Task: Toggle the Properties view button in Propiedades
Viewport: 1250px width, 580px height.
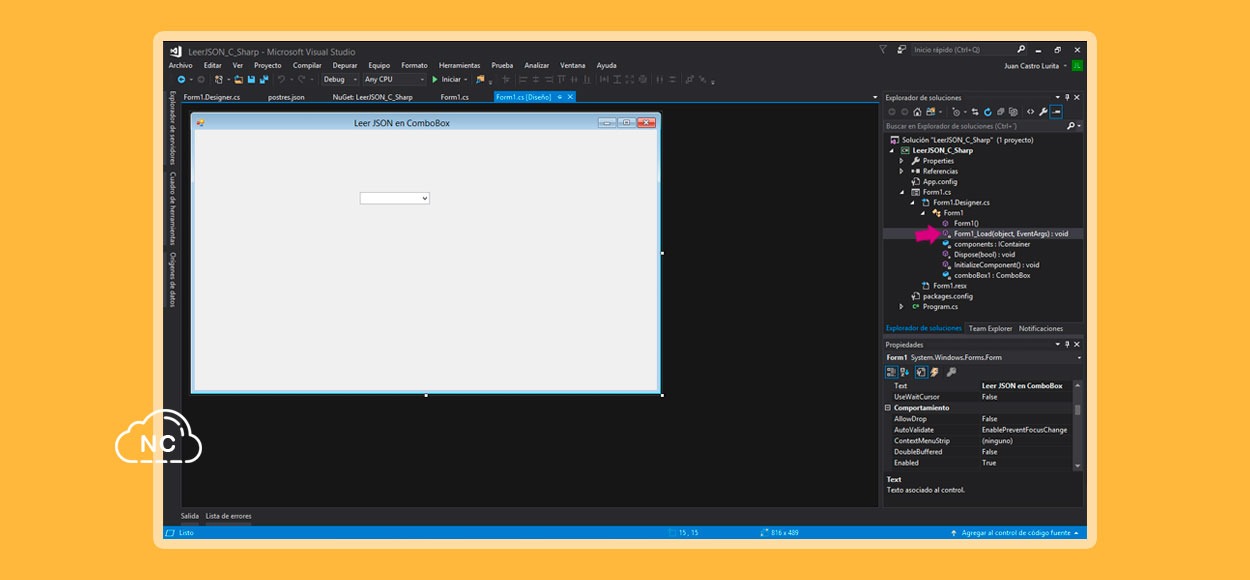Action: pos(921,372)
